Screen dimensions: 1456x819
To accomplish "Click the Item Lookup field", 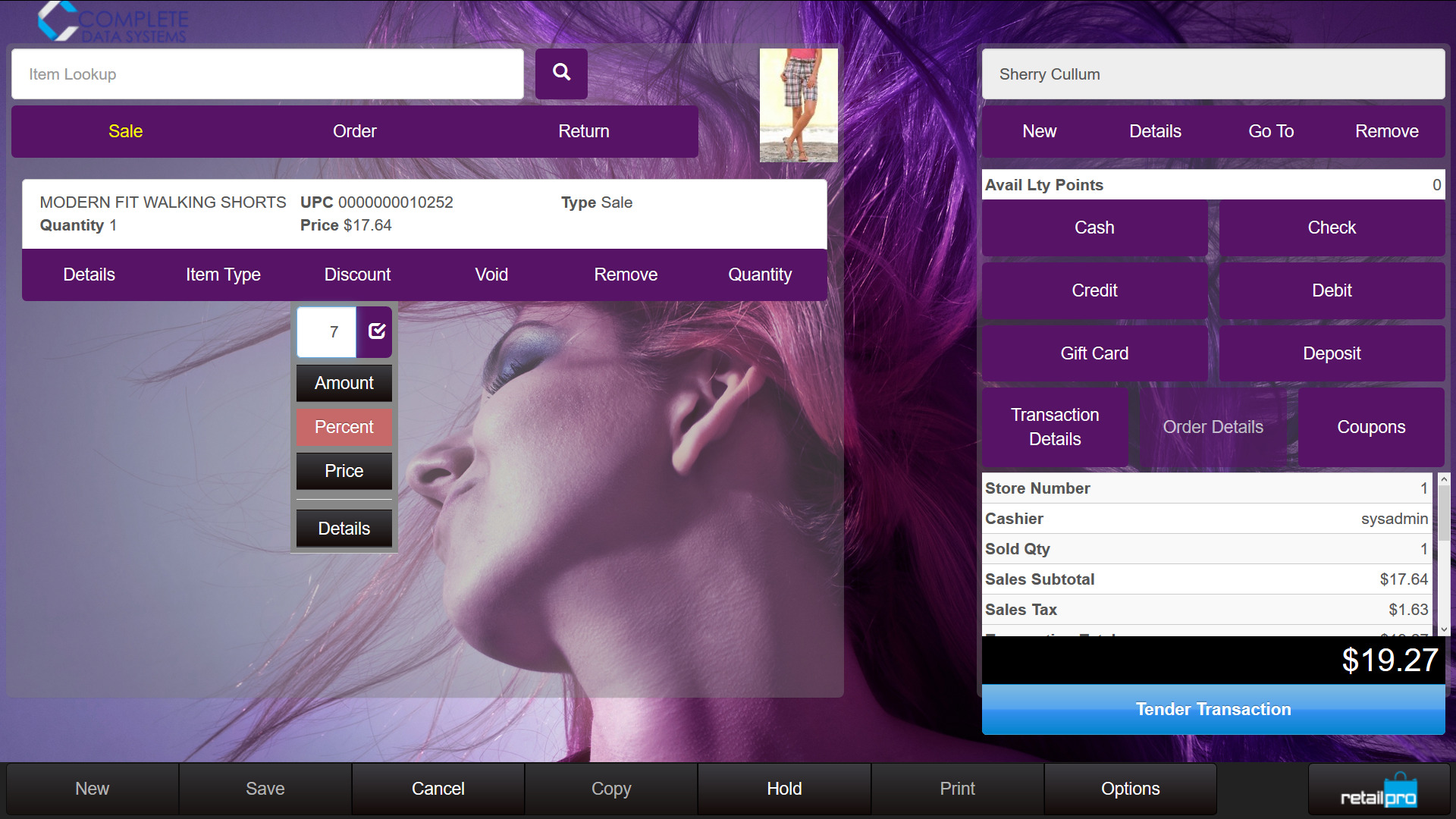I will [x=267, y=74].
